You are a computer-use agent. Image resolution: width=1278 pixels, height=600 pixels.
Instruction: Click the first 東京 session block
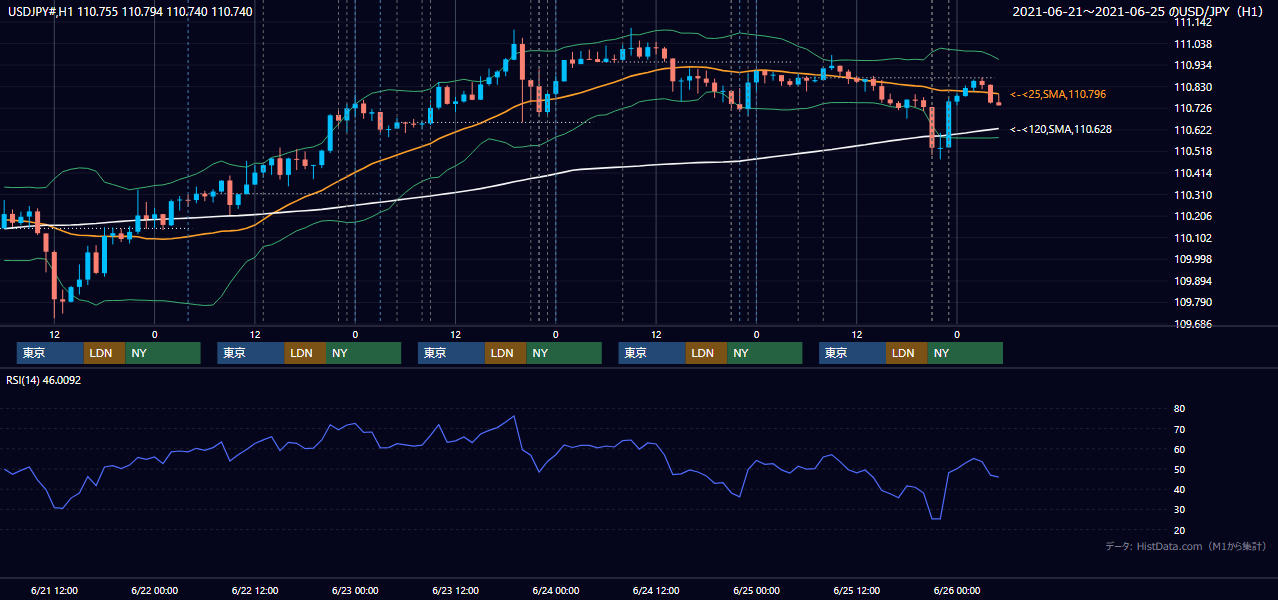pos(50,353)
